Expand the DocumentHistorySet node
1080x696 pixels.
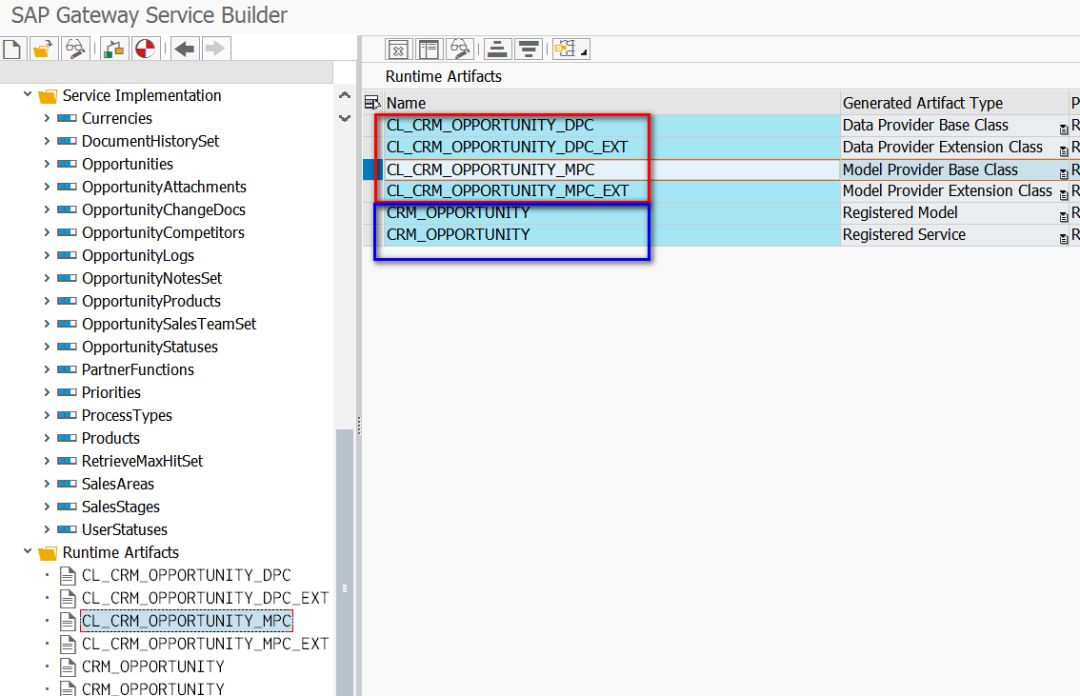(x=47, y=141)
